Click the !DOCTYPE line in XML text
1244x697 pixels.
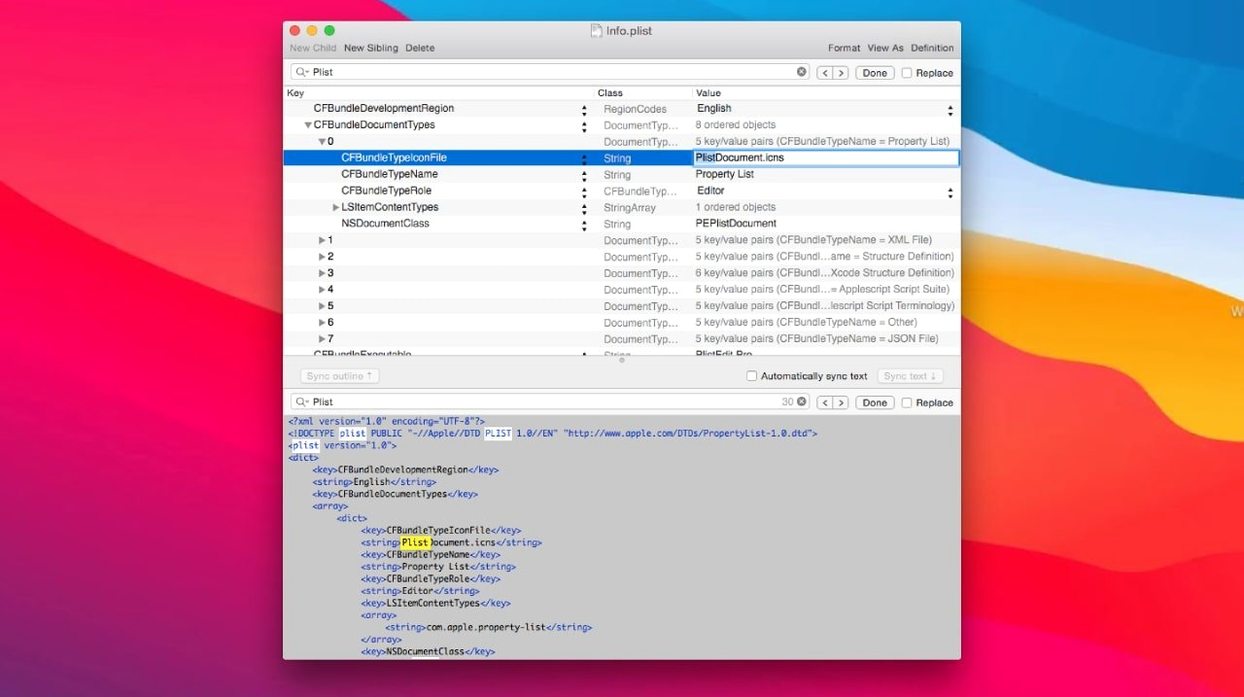click(x=553, y=433)
